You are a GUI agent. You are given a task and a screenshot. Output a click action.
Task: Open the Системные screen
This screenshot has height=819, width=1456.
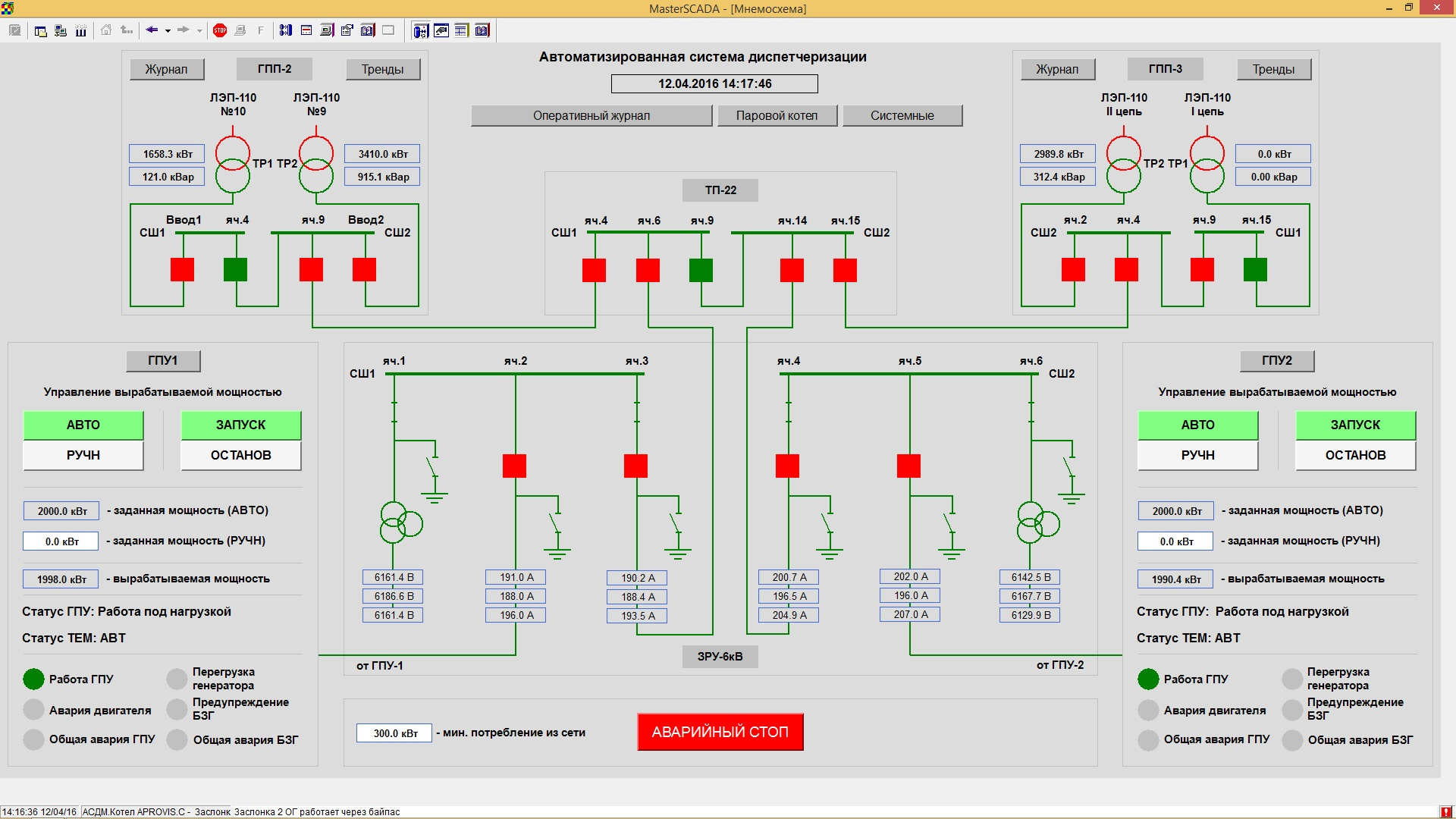pyautogui.click(x=902, y=115)
